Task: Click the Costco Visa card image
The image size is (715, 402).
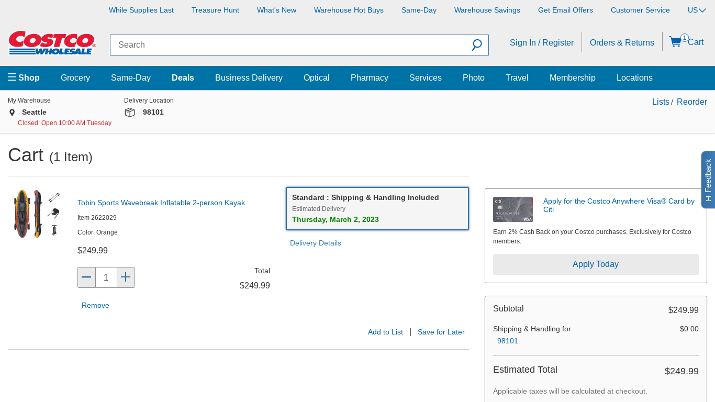Action: 513,209
